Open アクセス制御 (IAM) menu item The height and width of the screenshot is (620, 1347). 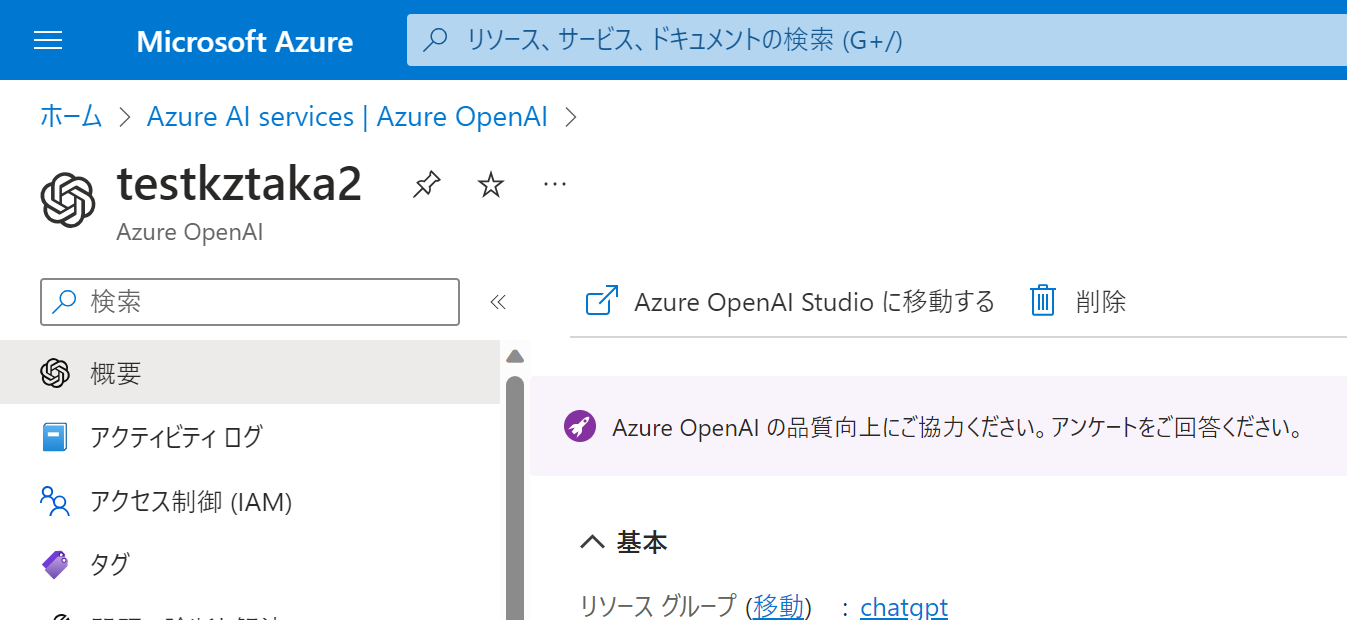pyautogui.click(x=190, y=501)
